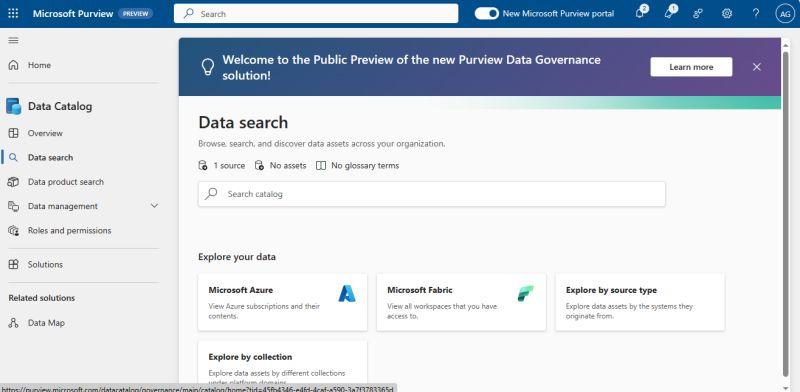Screen dimensions: 800x392
Task: Click the AG account avatar
Action: [x=784, y=14]
